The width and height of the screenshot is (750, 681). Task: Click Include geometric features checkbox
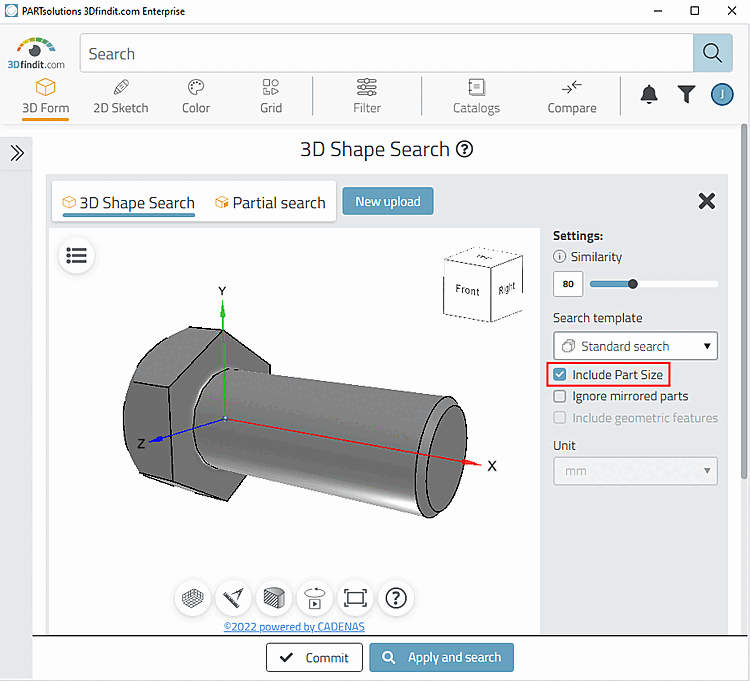(x=559, y=418)
